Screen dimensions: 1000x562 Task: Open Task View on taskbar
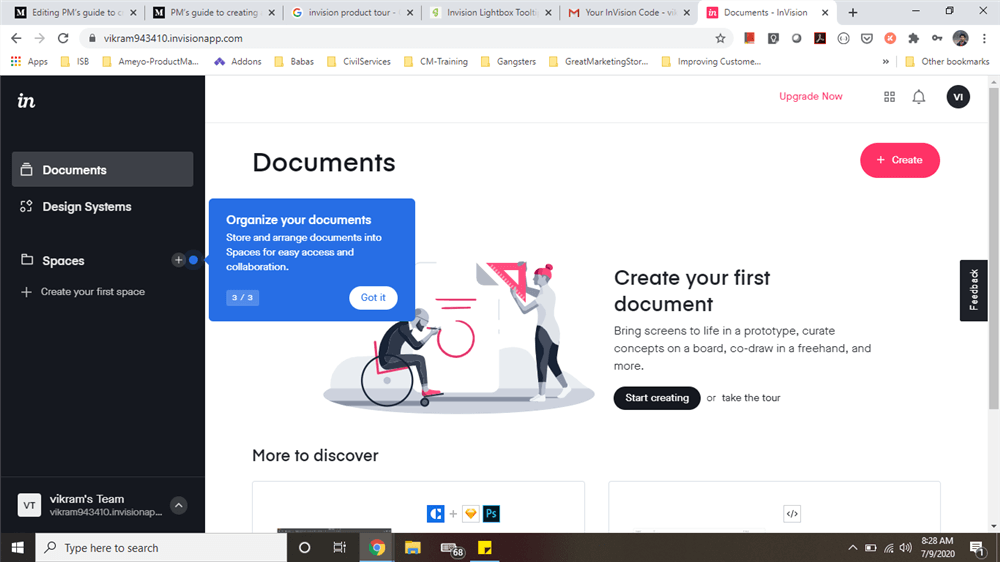tap(339, 547)
